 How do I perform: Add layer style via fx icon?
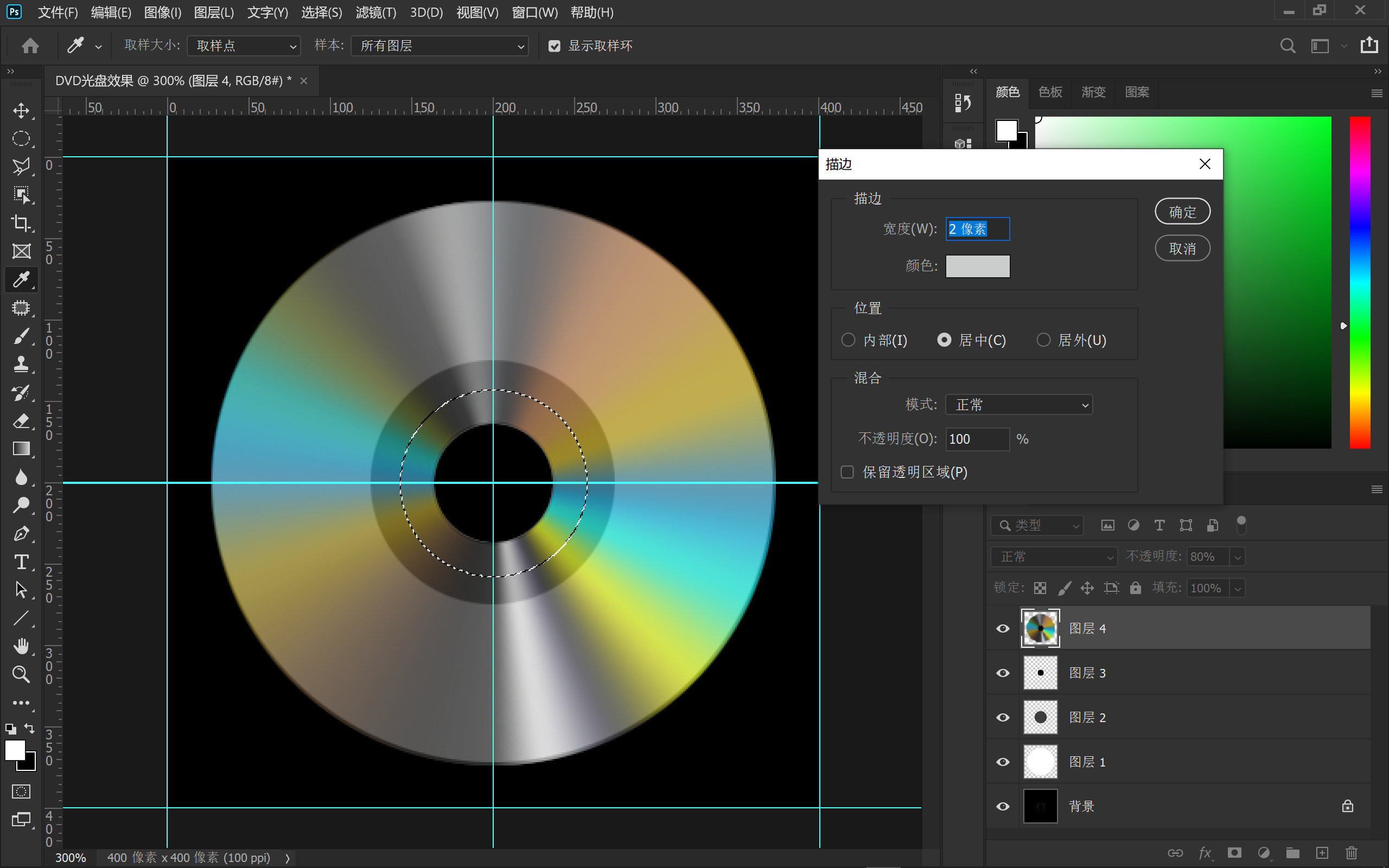pos(1205,853)
